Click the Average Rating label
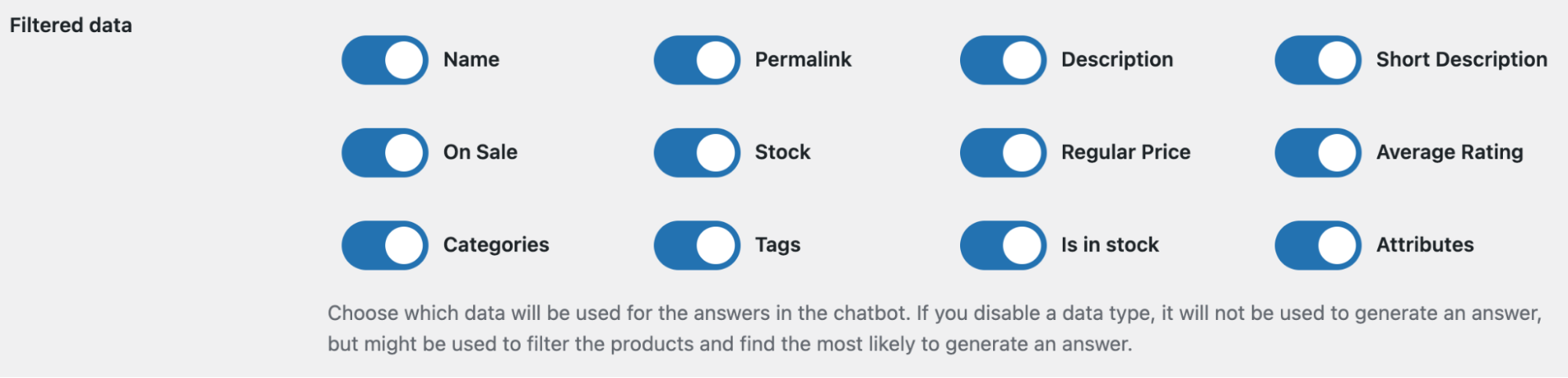This screenshot has width=1568, height=378. [x=1450, y=152]
